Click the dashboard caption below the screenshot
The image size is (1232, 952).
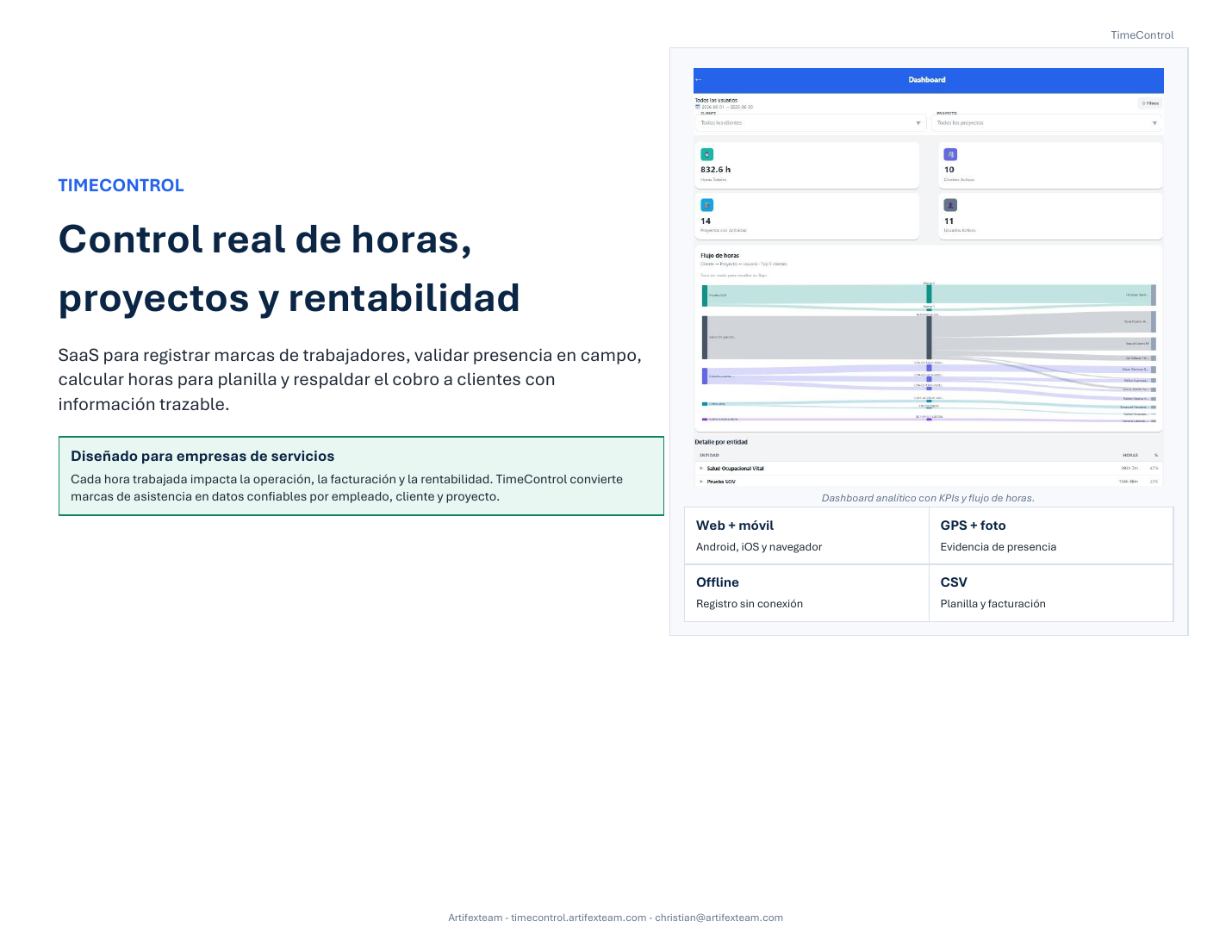[928, 498]
